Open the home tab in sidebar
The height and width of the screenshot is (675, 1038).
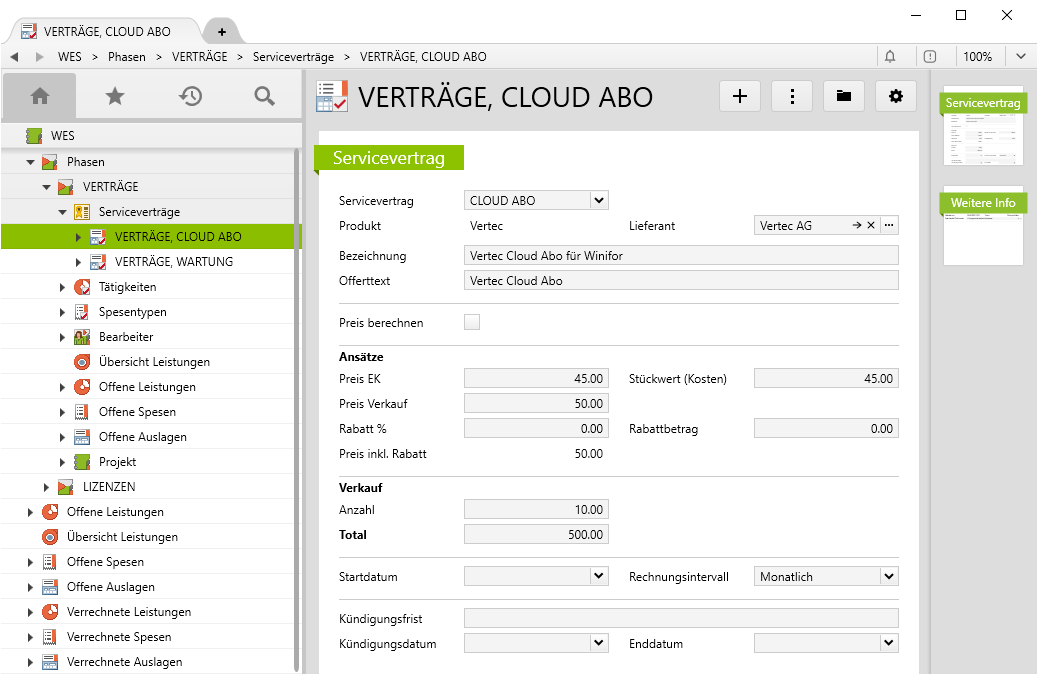[x=40, y=96]
